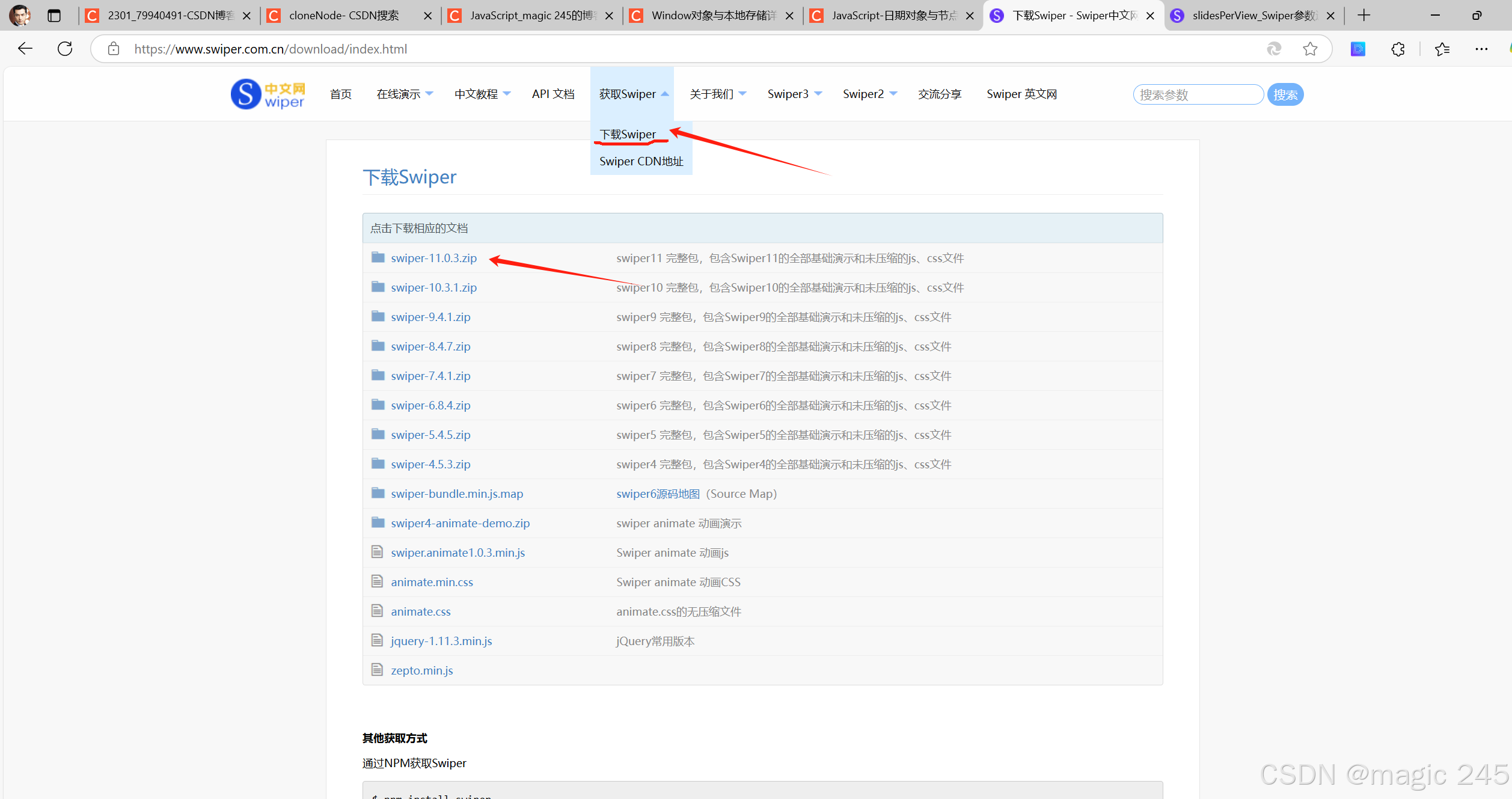
Task: Open browser settings three-dots menu
Action: pyautogui.click(x=1481, y=49)
